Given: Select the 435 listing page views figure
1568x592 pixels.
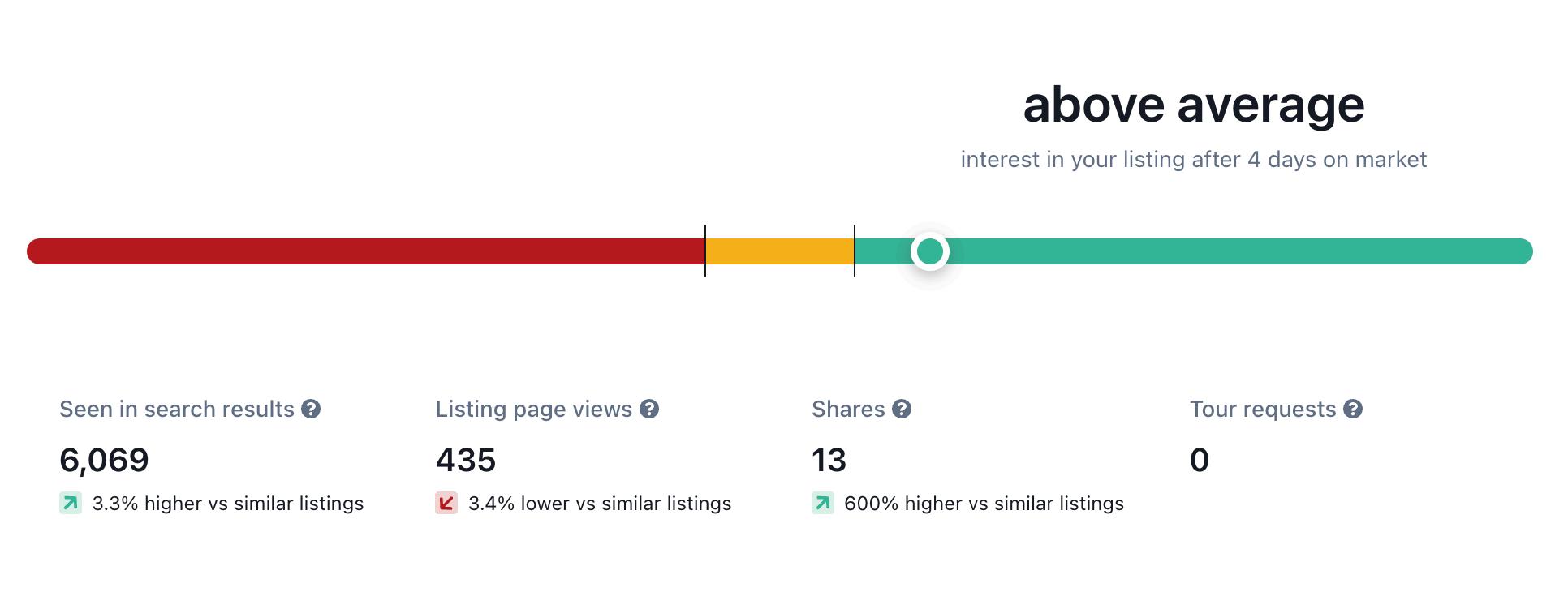Looking at the screenshot, I should click(x=466, y=461).
